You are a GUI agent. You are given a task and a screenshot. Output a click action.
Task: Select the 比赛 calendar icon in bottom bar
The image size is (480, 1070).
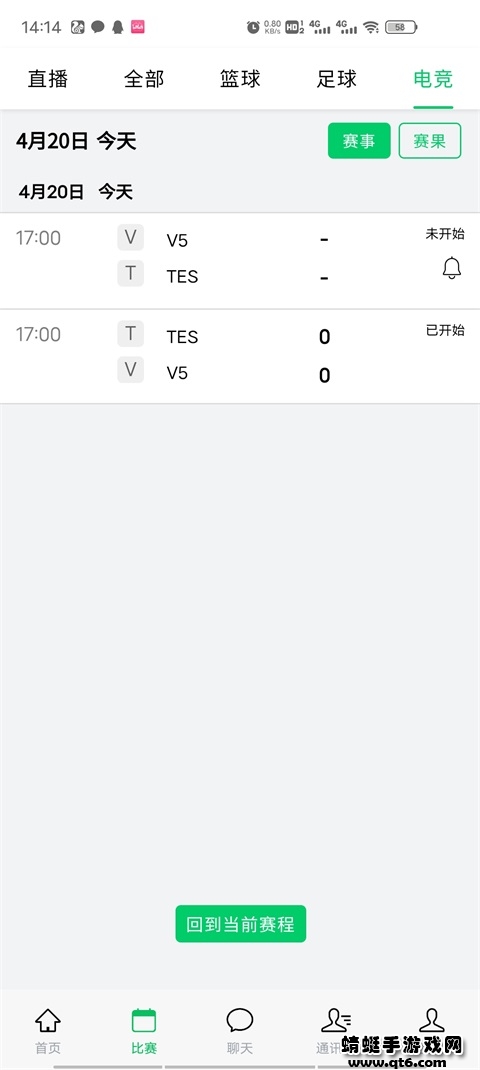coord(144,1021)
